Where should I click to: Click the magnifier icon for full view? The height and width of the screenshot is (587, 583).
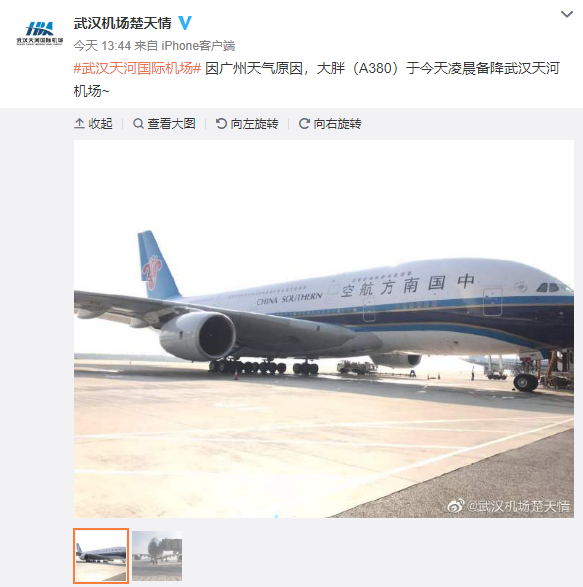[138, 124]
